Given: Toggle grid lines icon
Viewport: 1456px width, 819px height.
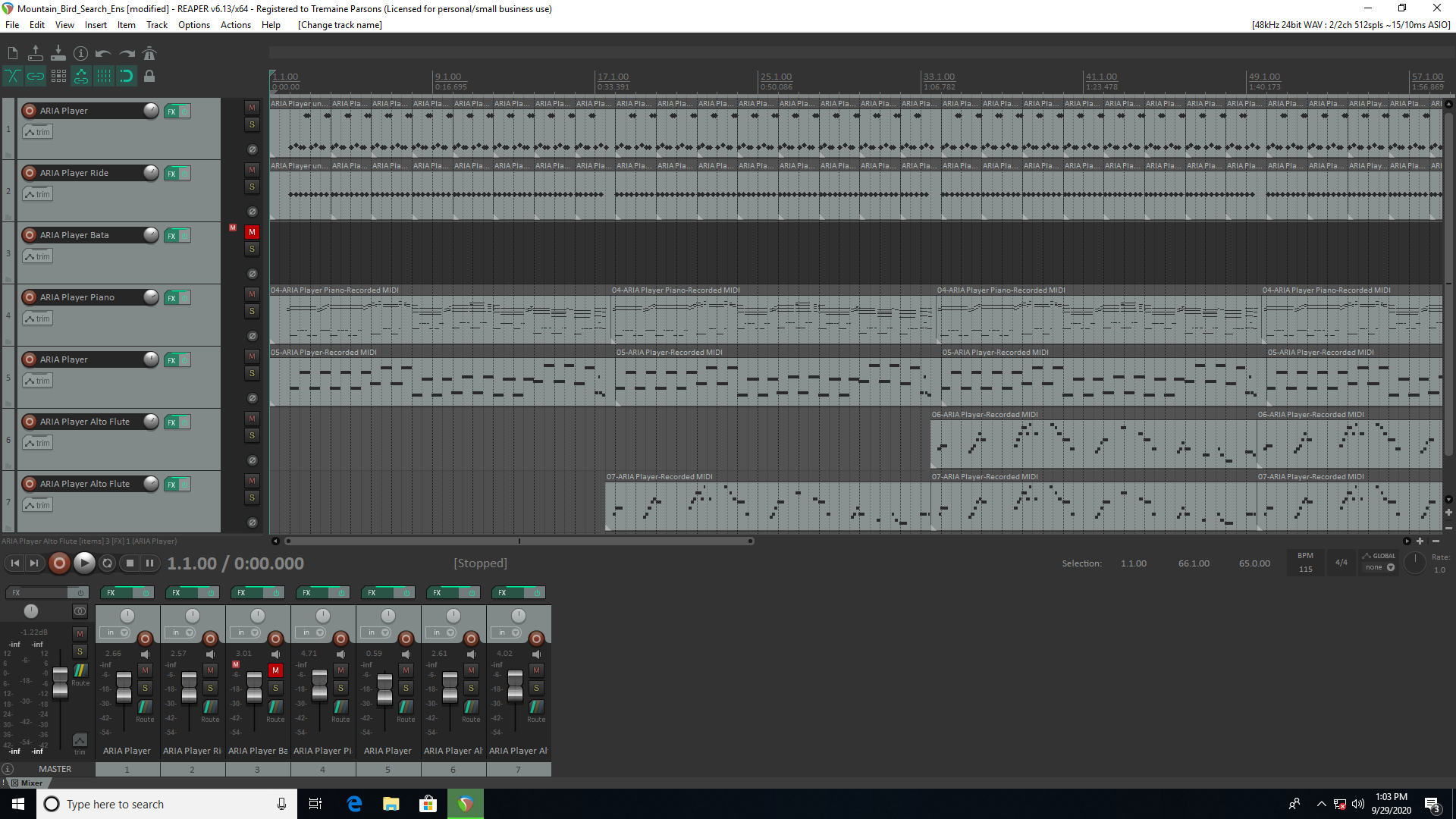Looking at the screenshot, I should (x=104, y=76).
